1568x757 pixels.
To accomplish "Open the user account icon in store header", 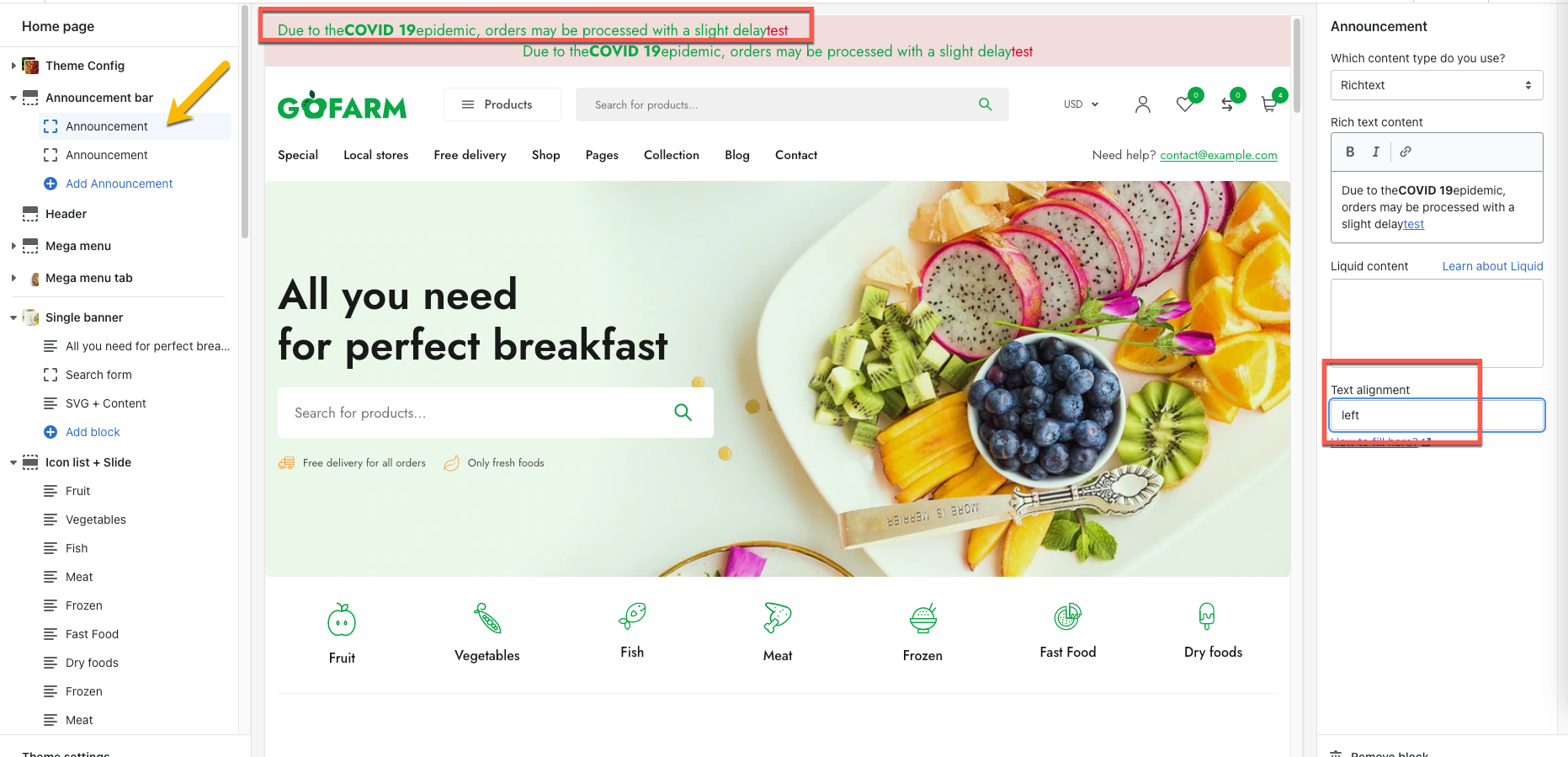I will pos(1142,104).
